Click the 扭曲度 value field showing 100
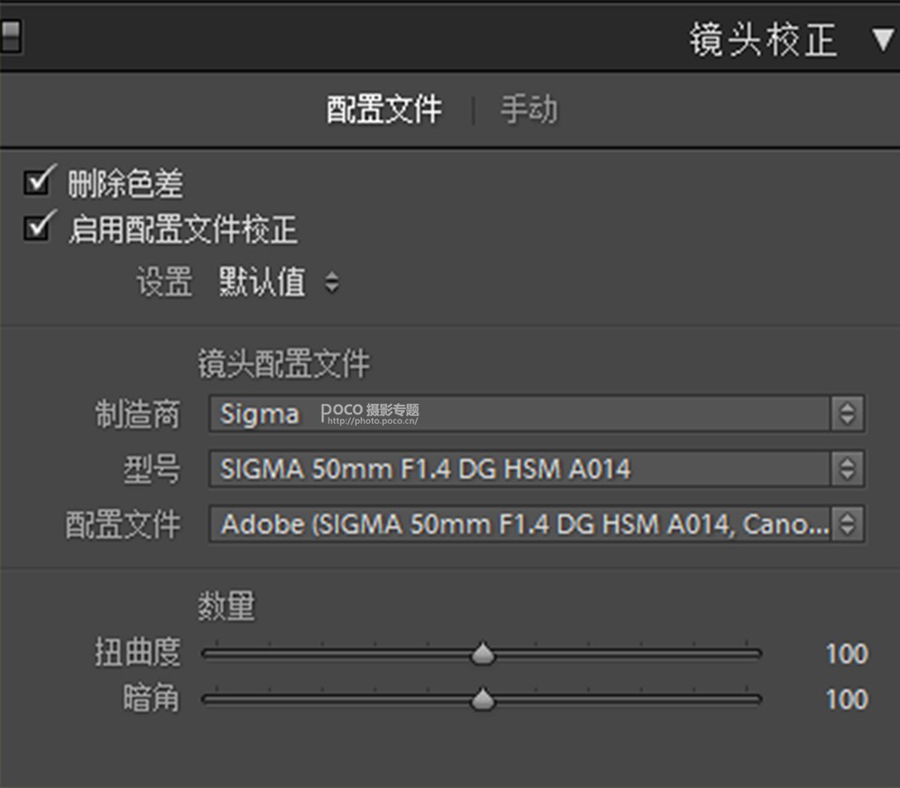 tap(846, 654)
